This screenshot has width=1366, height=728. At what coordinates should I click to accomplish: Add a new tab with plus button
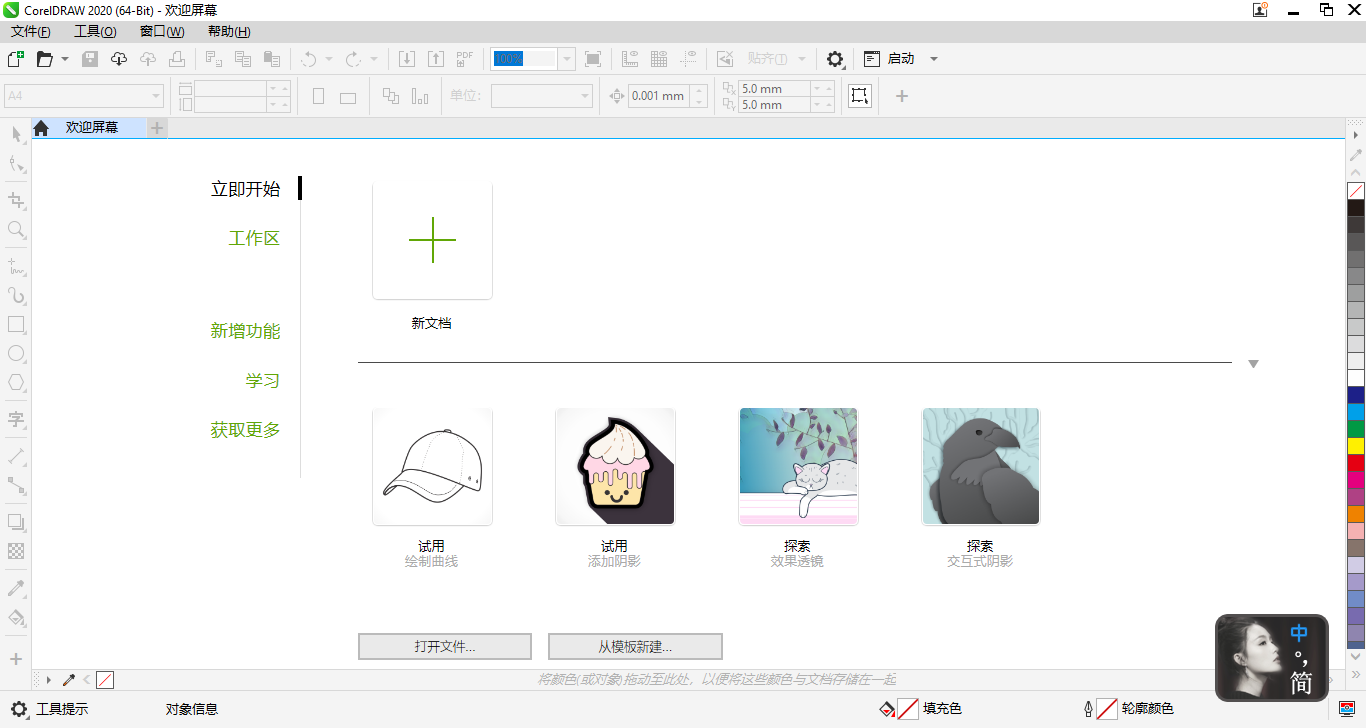click(x=157, y=128)
